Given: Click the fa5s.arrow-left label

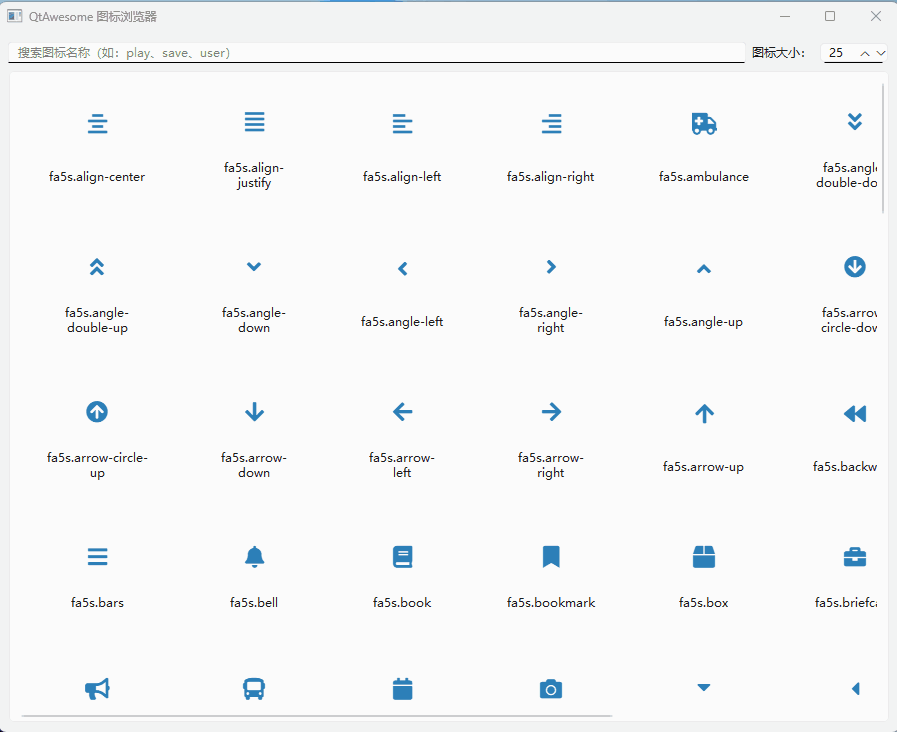Looking at the screenshot, I should tap(402, 465).
